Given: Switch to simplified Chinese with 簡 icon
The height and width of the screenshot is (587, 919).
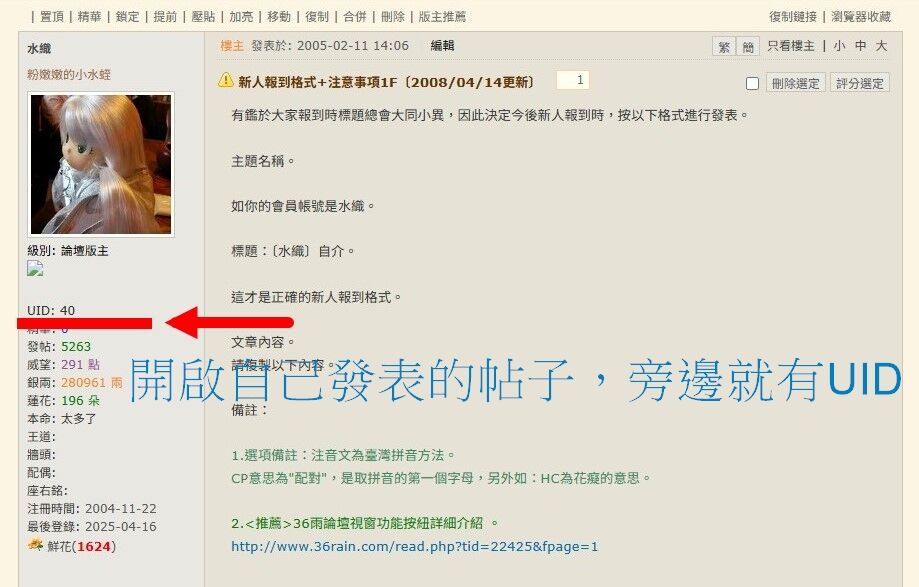Looking at the screenshot, I should coord(748,46).
